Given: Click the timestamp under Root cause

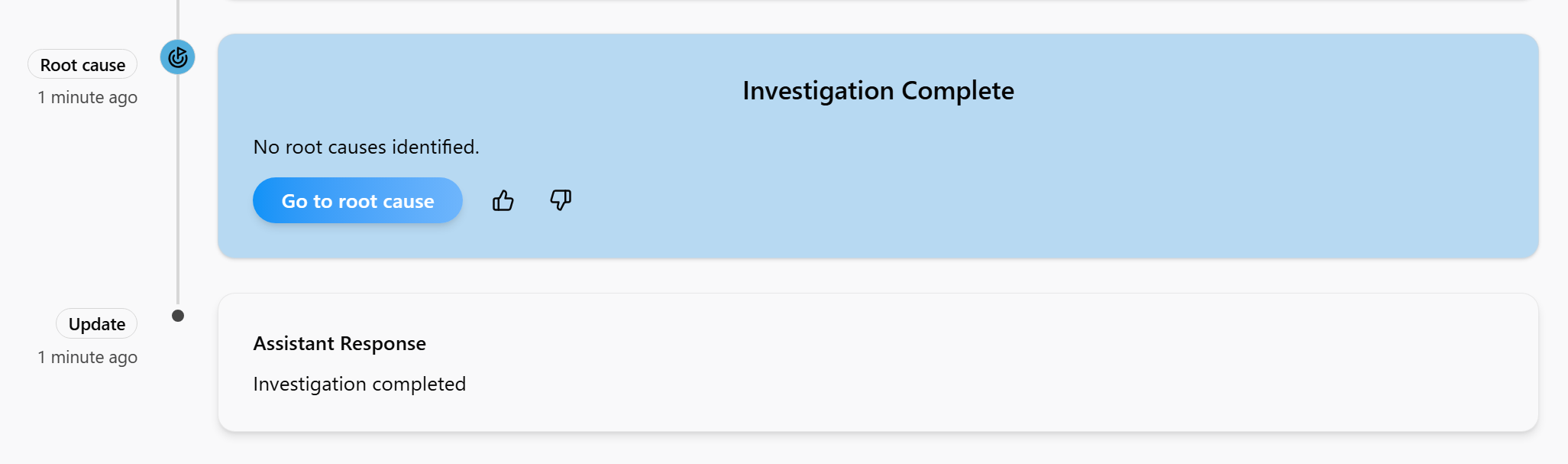Looking at the screenshot, I should pyautogui.click(x=88, y=98).
